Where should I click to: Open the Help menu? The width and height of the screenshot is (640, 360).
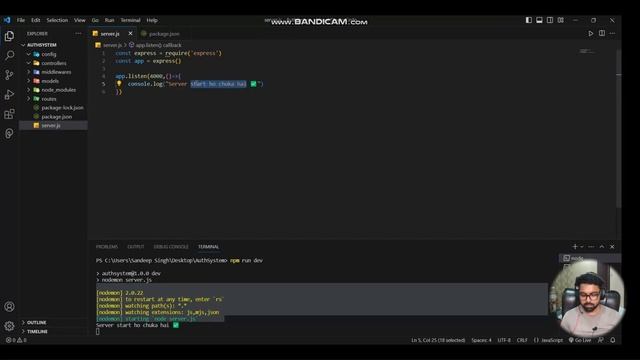point(152,20)
